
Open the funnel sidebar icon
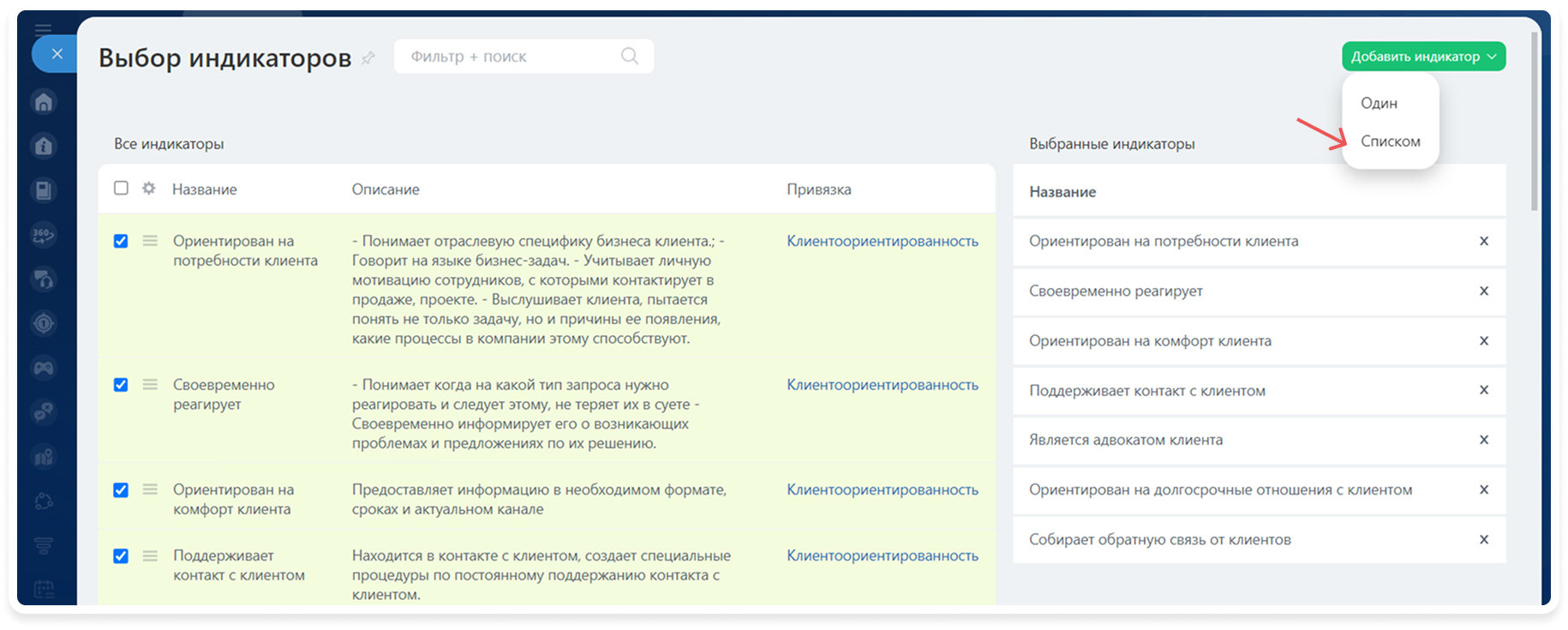click(x=44, y=545)
